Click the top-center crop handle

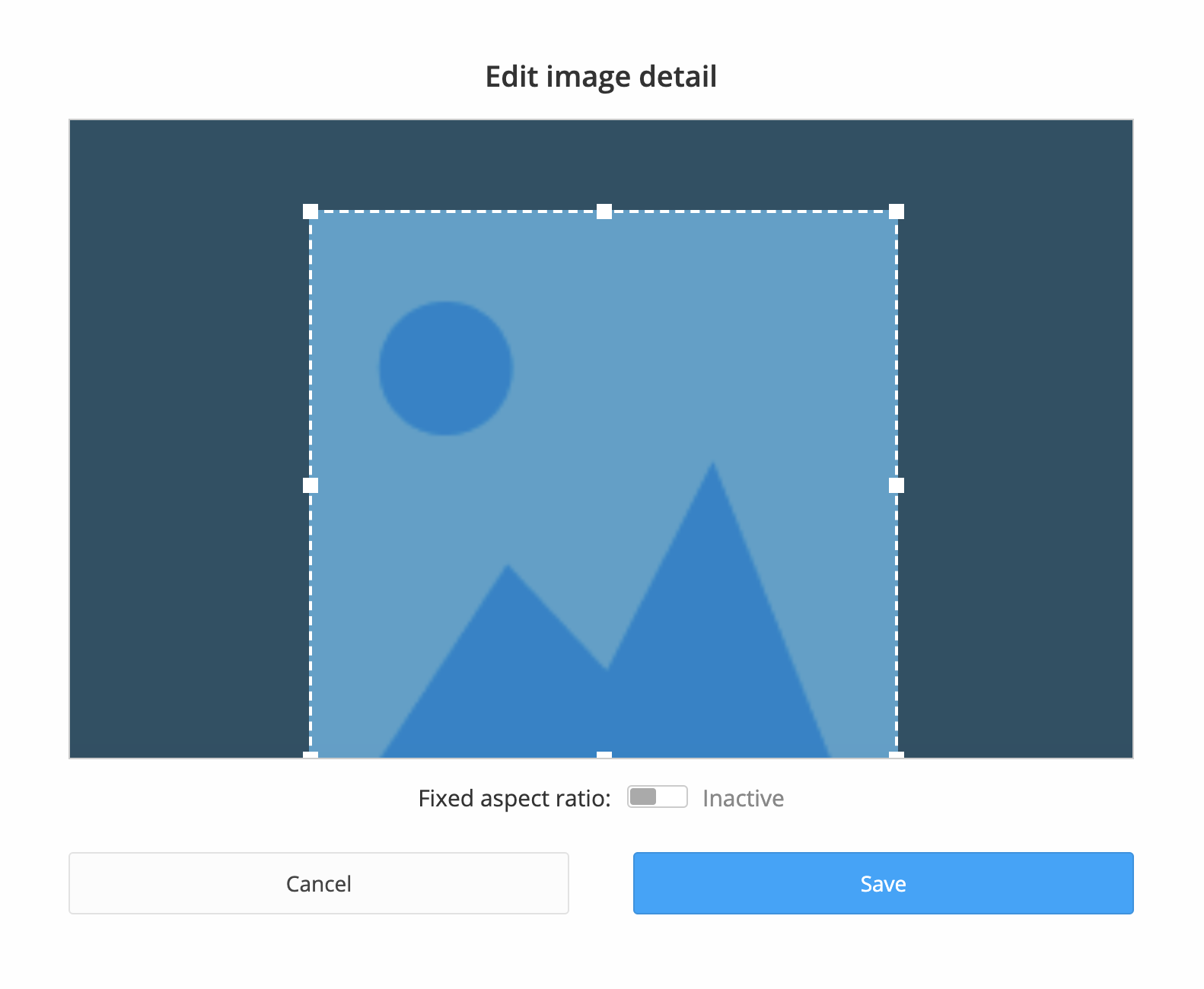coord(604,211)
